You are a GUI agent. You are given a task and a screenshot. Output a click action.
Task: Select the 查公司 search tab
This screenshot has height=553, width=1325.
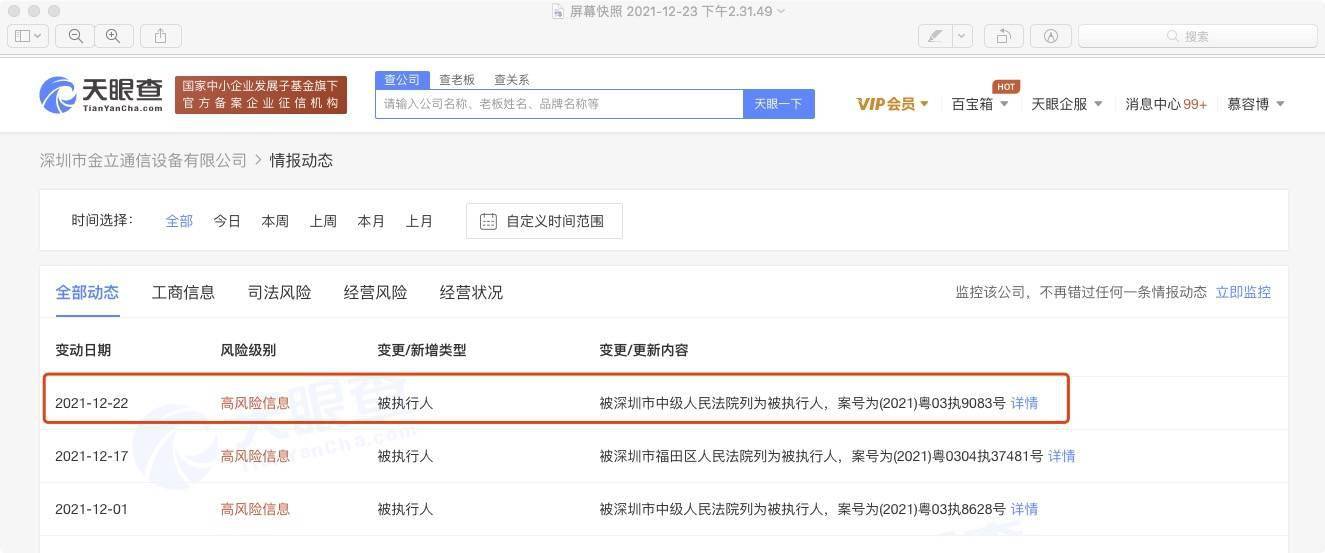coord(402,79)
